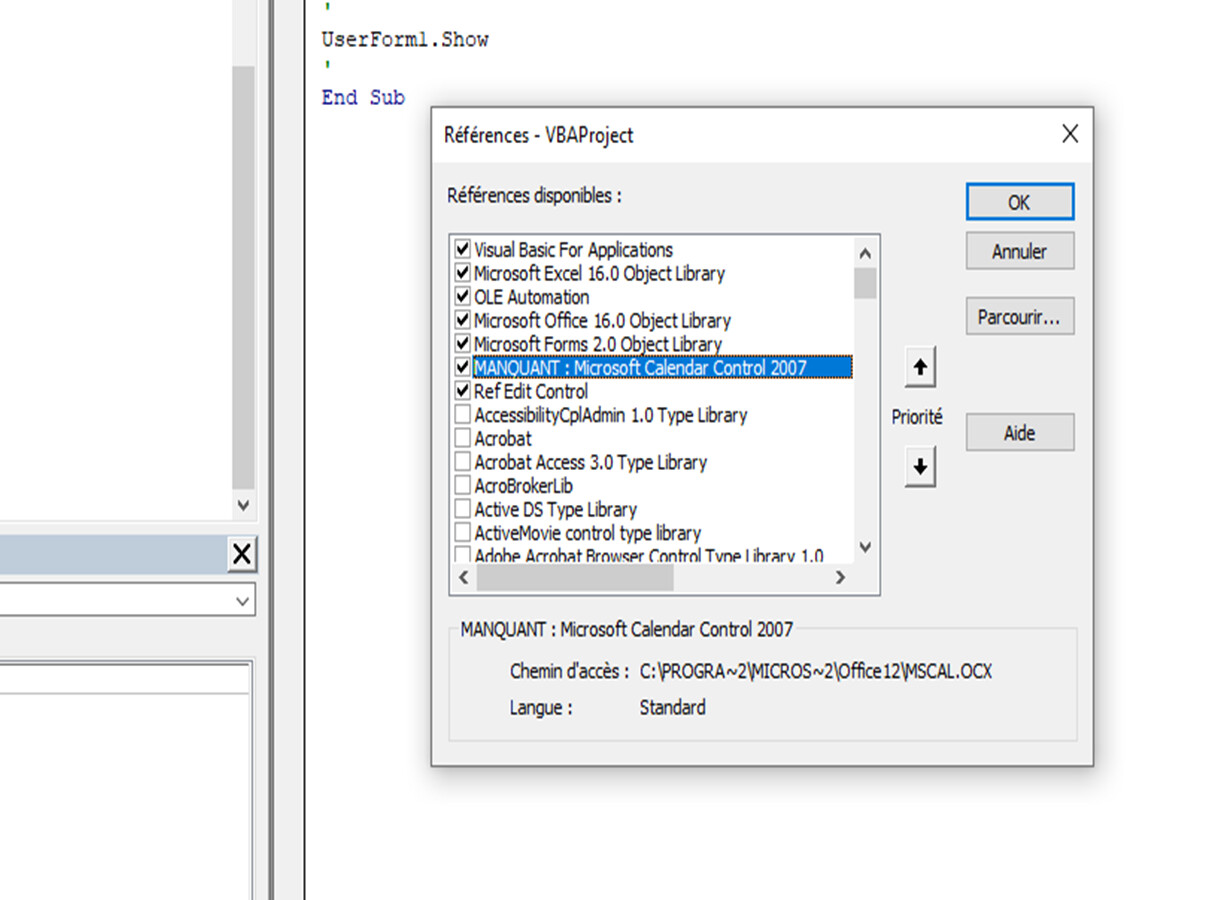The image size is (1230, 900).
Task: Uncheck Microsoft Office 16.0 Object Library
Action: click(462, 320)
